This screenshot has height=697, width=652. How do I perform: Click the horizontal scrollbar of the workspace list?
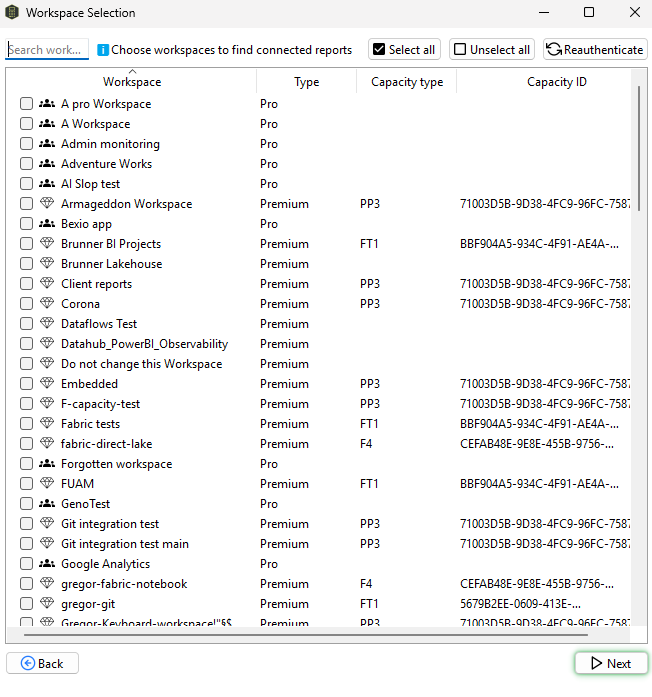[x=306, y=635]
